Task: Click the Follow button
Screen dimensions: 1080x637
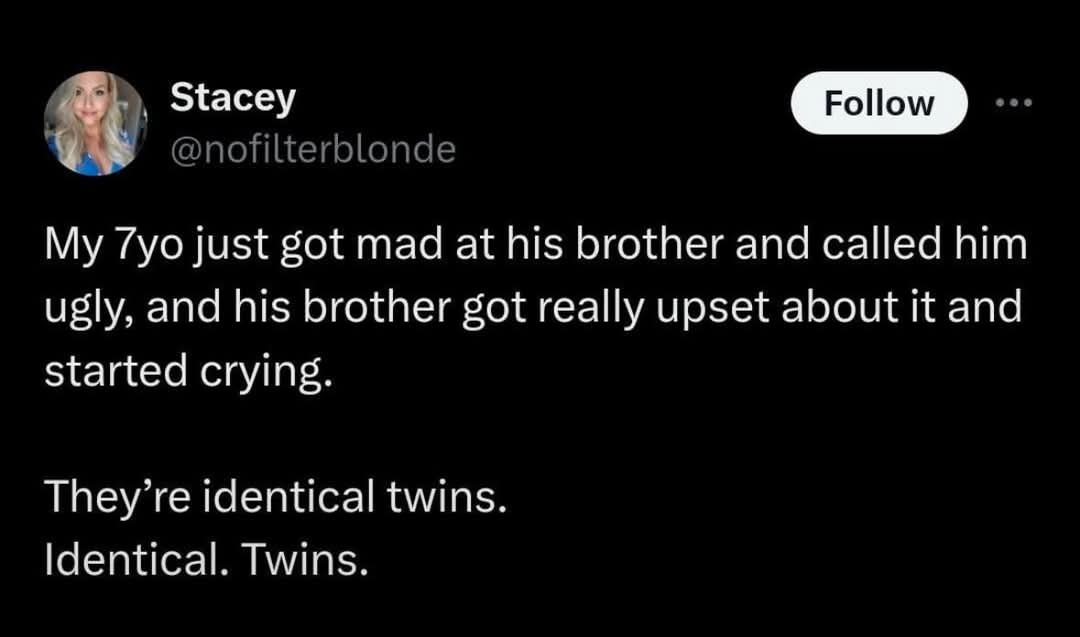Action: [x=879, y=103]
